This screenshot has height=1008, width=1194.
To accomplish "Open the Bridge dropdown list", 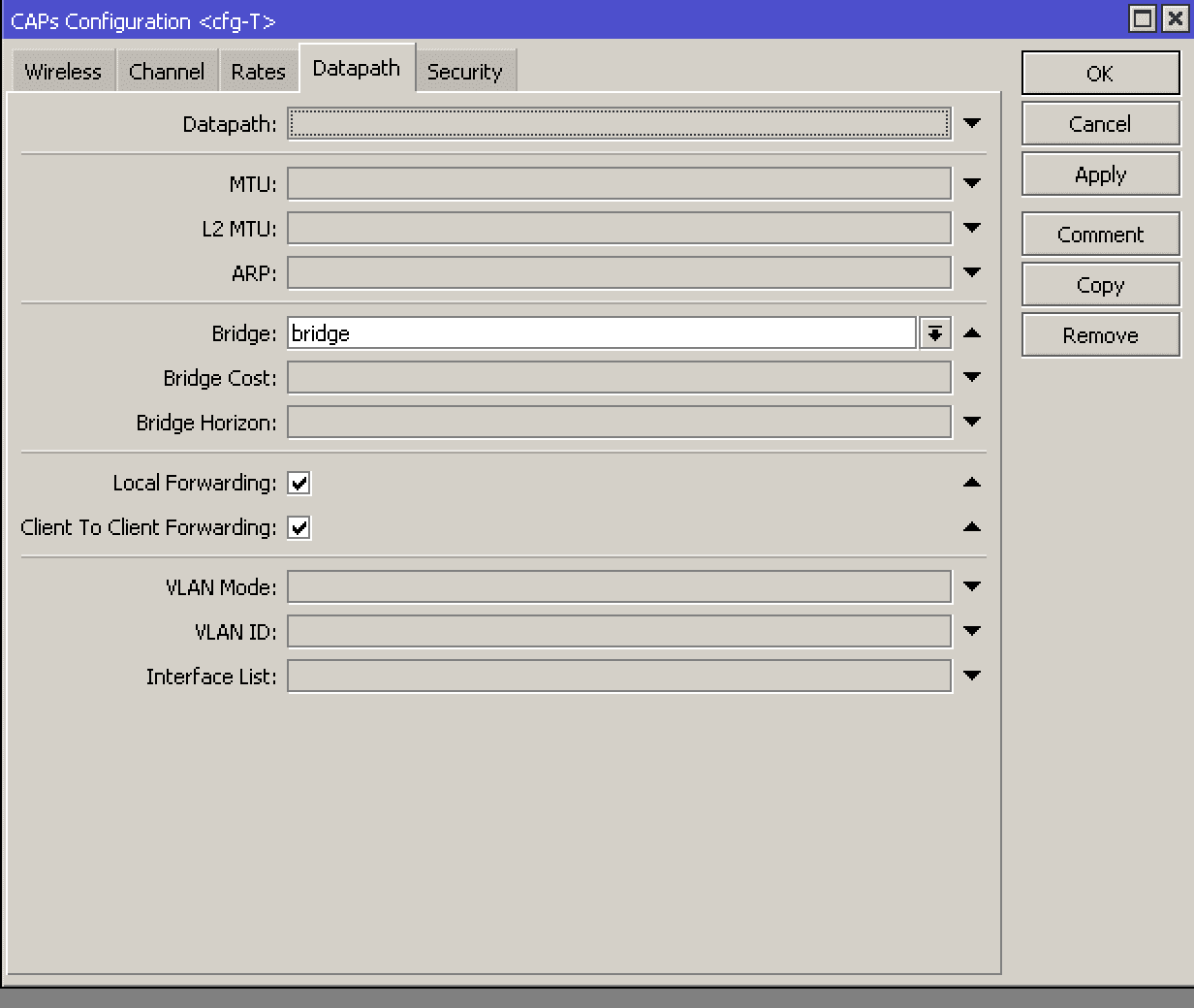I will click(934, 333).
